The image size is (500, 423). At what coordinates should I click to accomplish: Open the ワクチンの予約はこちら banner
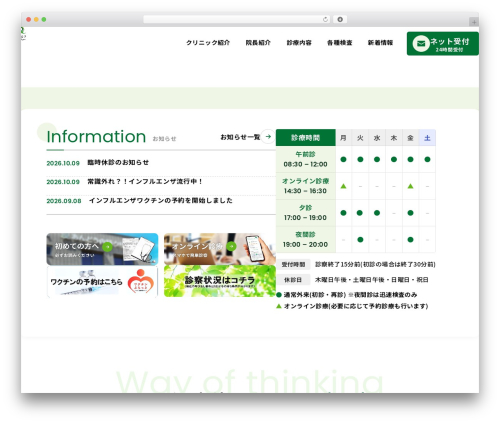(102, 281)
